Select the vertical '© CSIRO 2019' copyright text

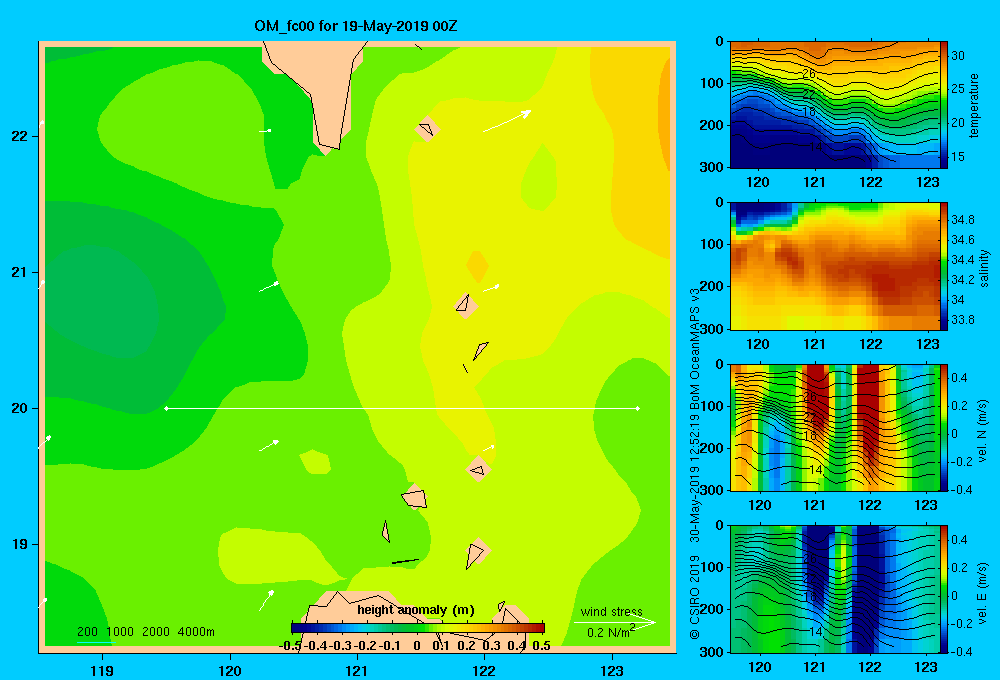pyautogui.click(x=695, y=598)
